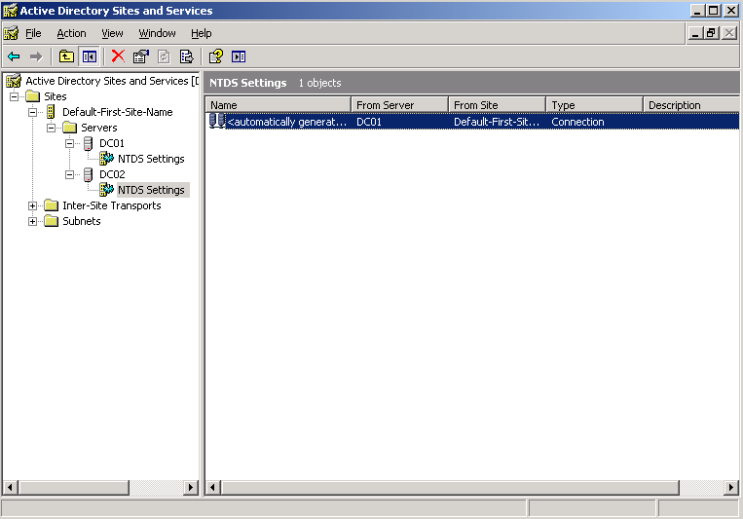Click tree pane horizontal scrollbar thumb
743x519 pixels.
[x=73, y=487]
